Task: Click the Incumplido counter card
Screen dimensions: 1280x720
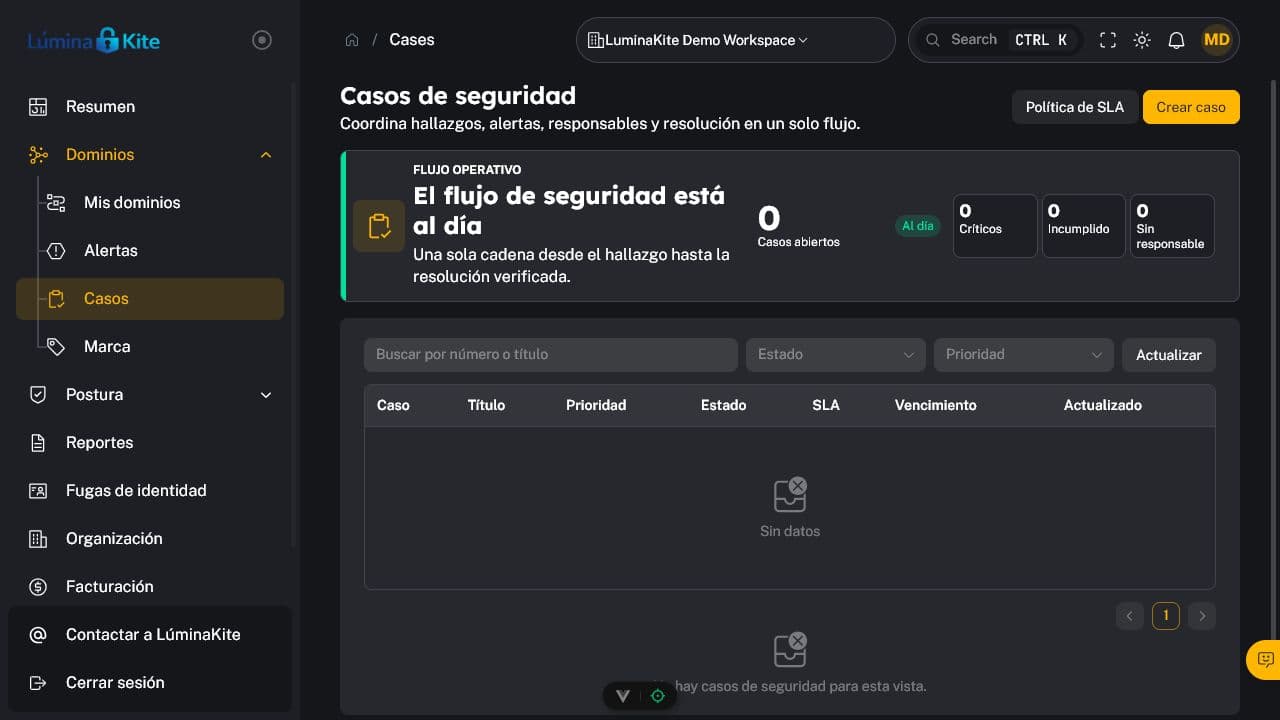Action: point(1084,226)
